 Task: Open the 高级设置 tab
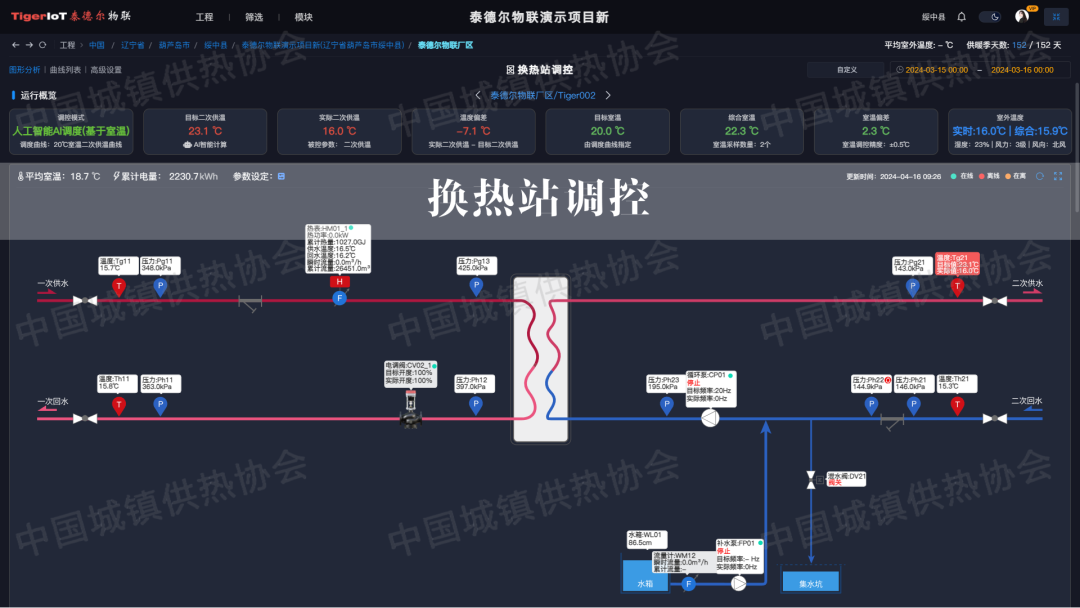[106, 70]
